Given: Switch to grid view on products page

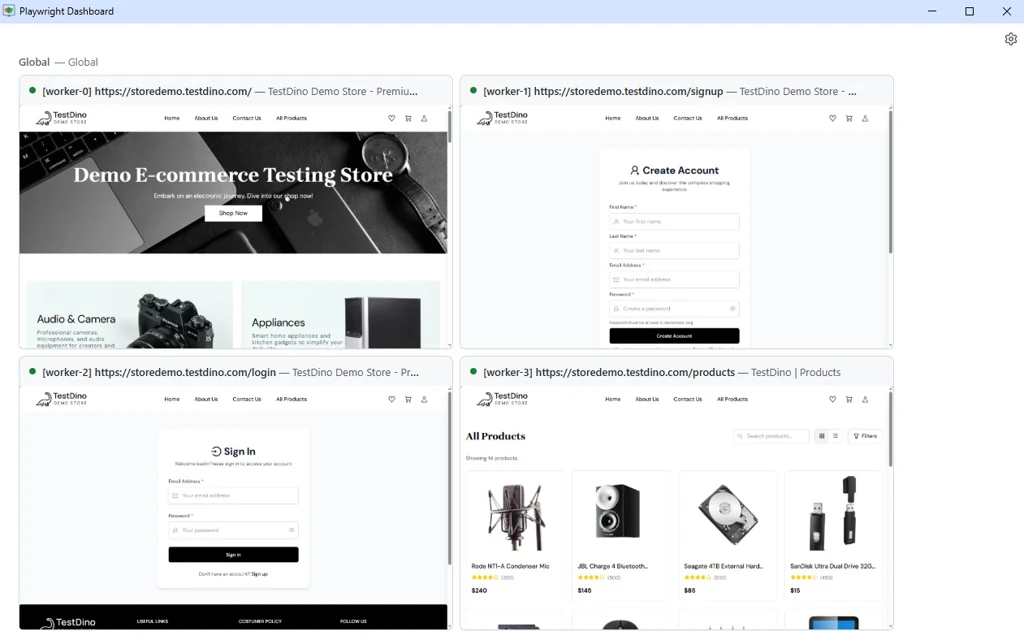Looking at the screenshot, I should [822, 436].
